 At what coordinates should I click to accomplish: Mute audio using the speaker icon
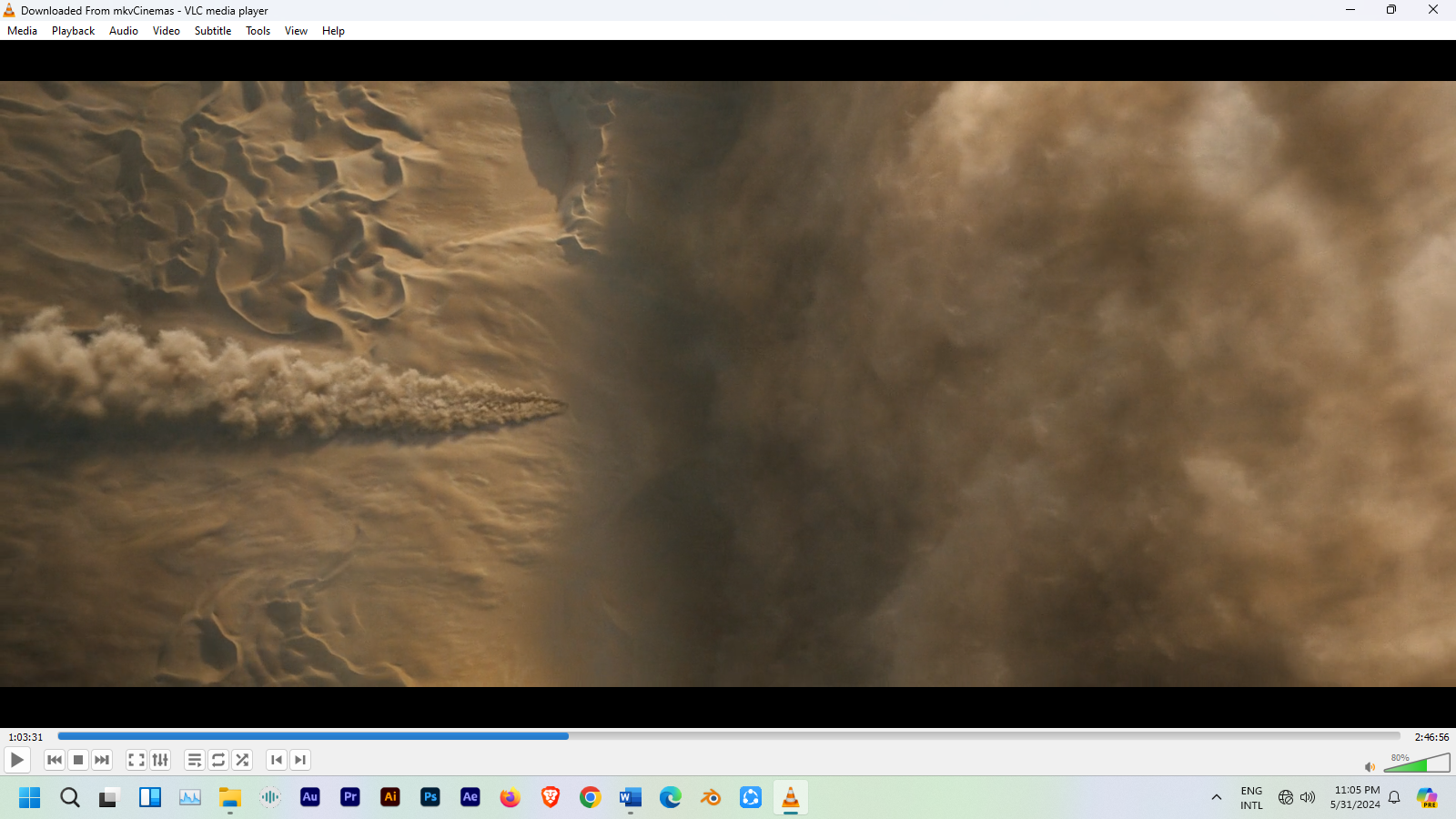coord(1370,766)
